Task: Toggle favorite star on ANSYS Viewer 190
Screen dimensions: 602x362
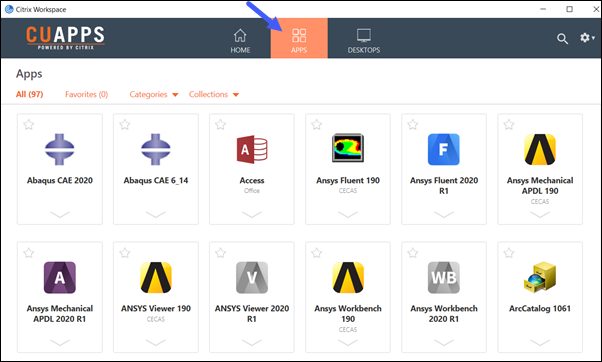Action: pyautogui.click(x=124, y=253)
